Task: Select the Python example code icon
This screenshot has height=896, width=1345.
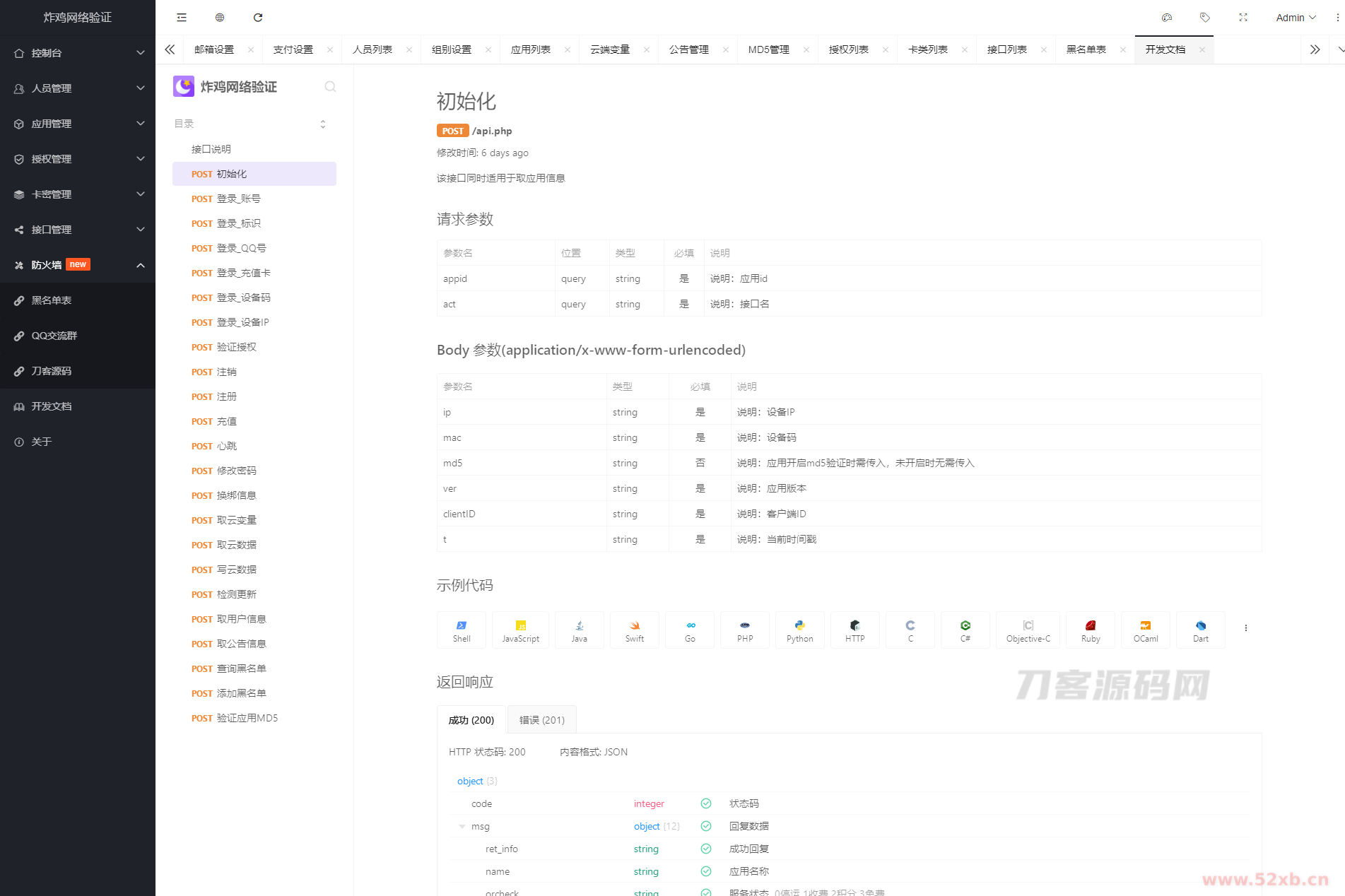Action: 799,630
